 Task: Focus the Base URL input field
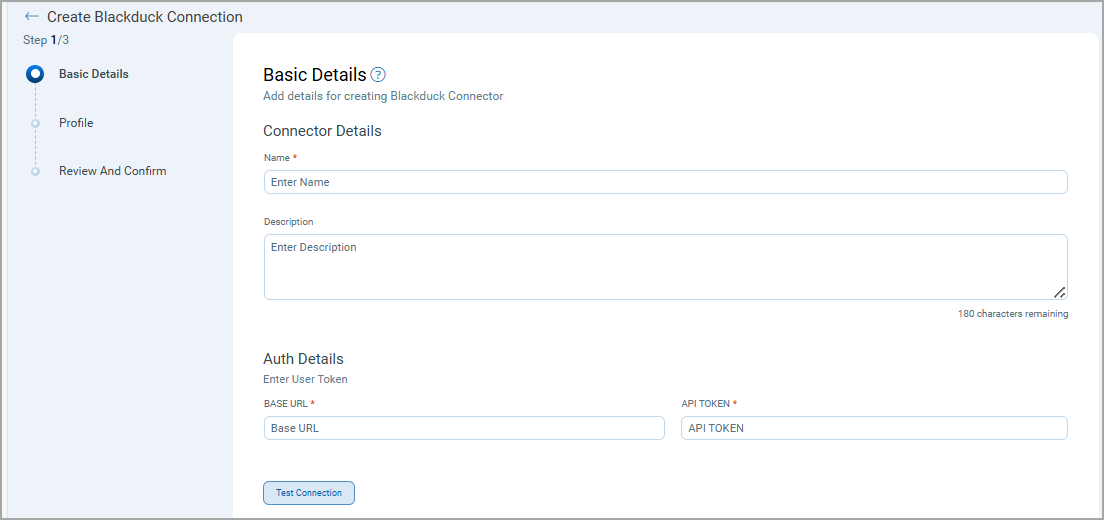464,428
